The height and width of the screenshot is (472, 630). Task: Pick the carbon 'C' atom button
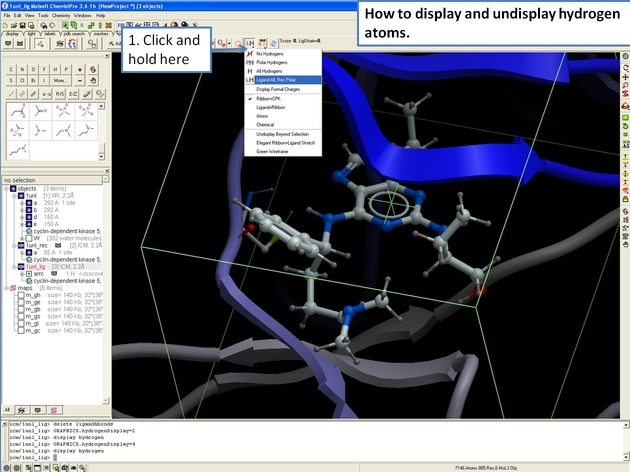tap(10, 68)
